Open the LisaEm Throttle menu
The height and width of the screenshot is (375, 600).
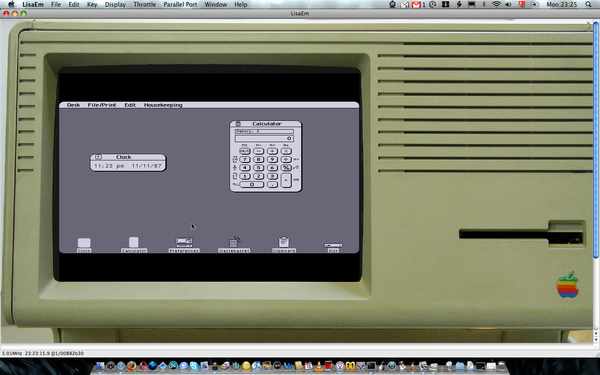pyautogui.click(x=145, y=5)
